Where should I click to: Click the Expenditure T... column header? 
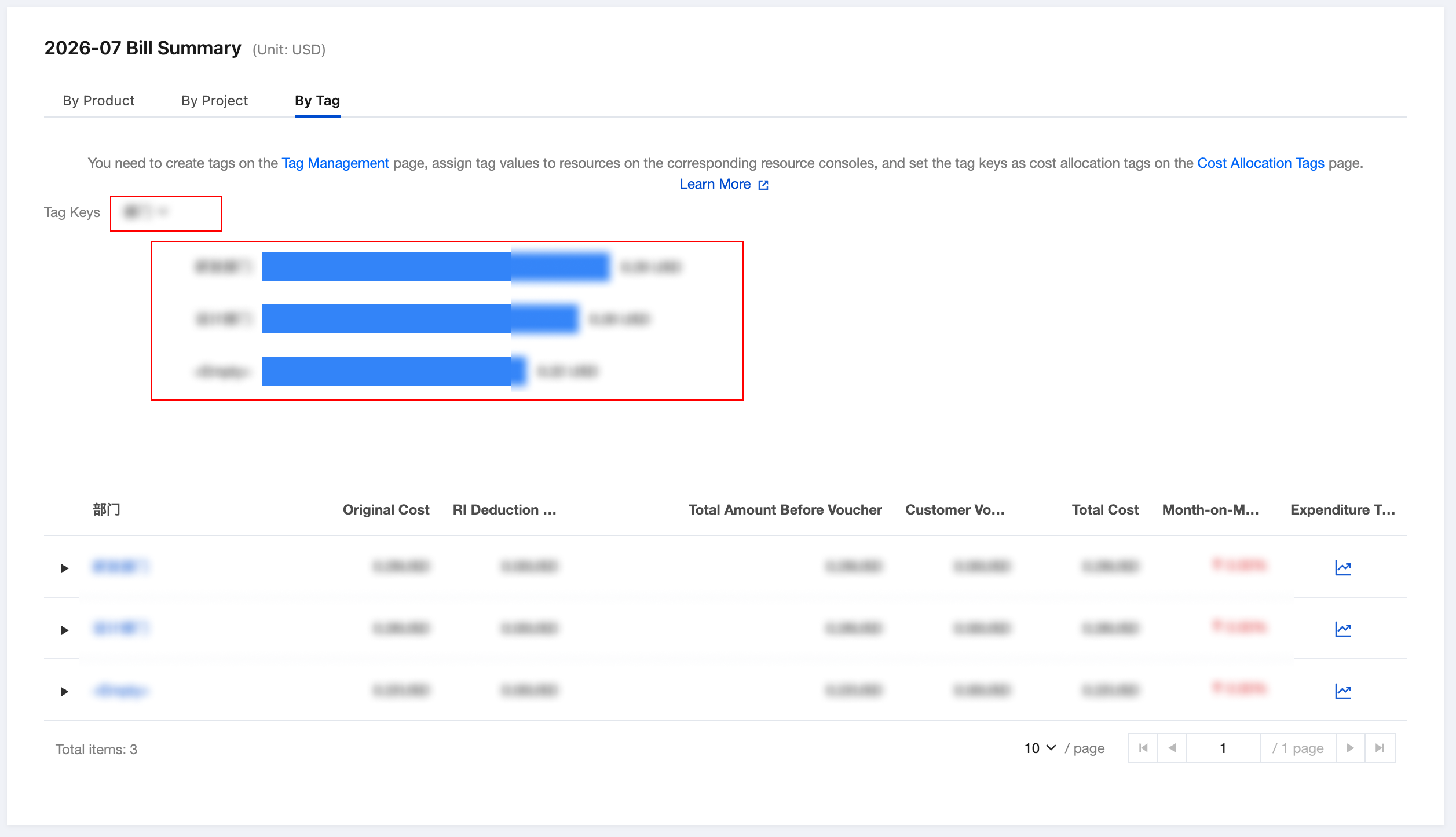1342,510
